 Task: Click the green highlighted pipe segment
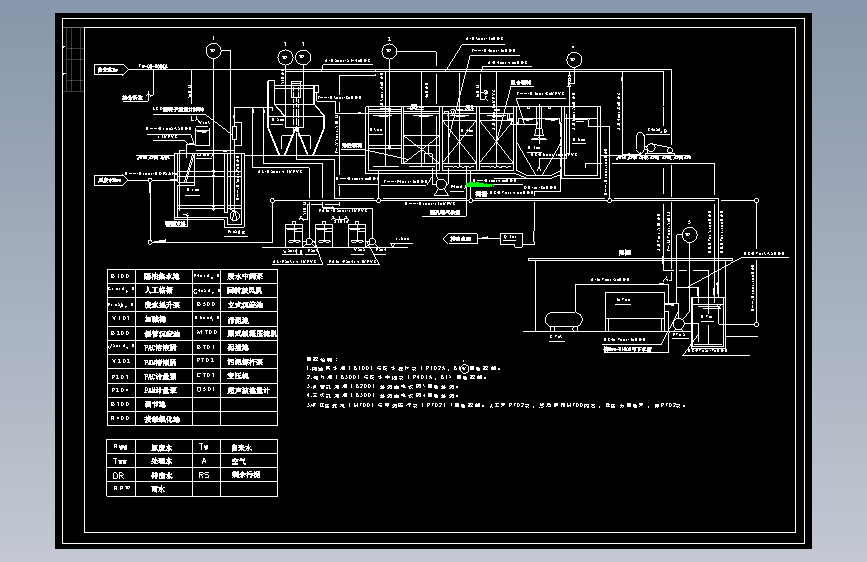coord(480,185)
